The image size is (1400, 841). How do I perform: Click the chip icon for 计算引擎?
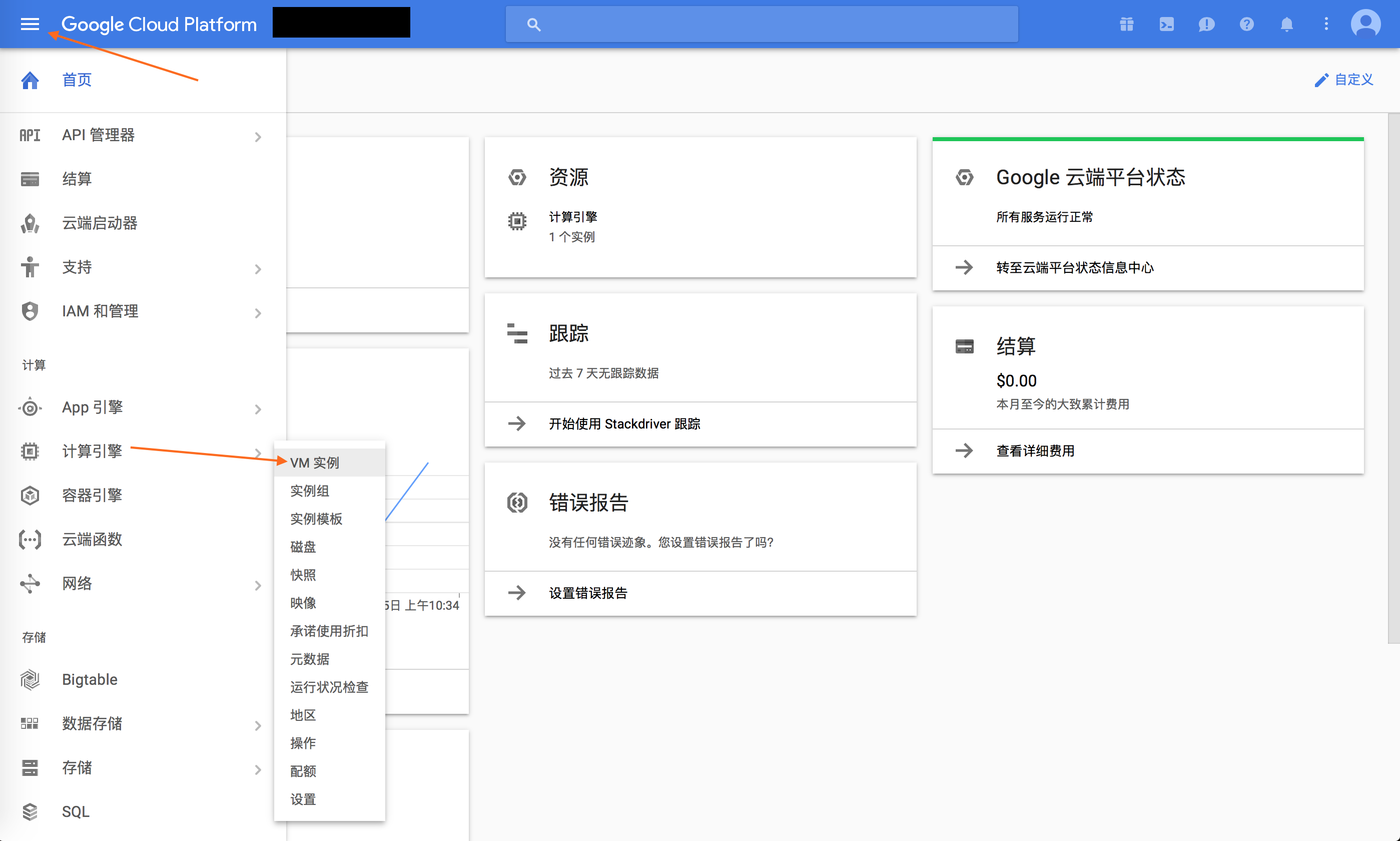coord(30,451)
